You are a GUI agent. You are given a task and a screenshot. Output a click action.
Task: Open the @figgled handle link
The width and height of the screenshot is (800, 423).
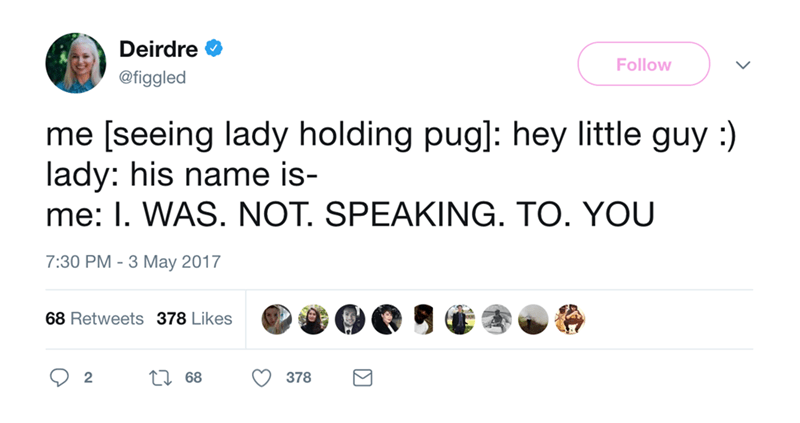coord(151,76)
